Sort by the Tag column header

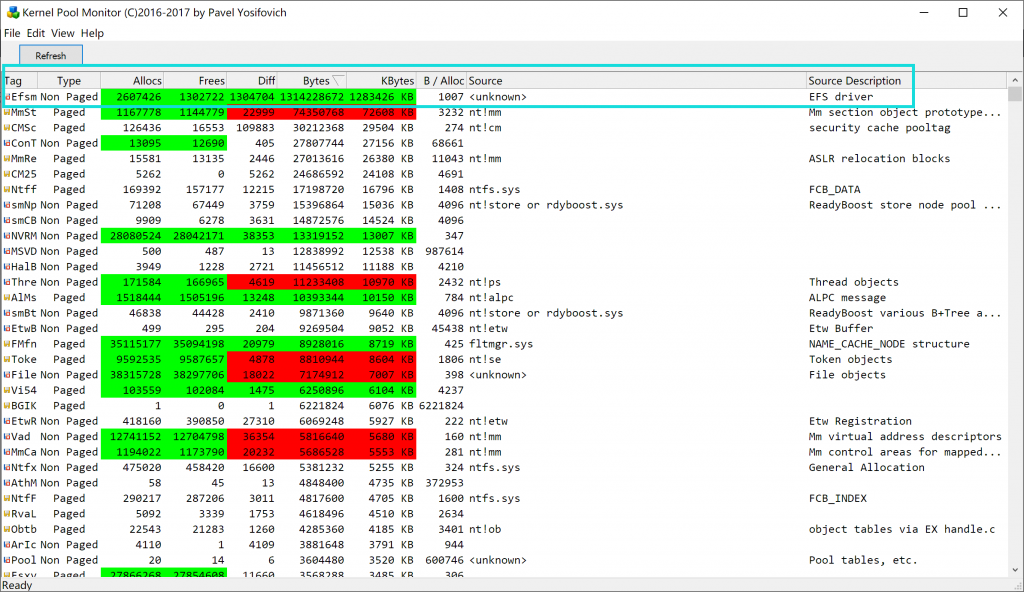tap(20, 81)
